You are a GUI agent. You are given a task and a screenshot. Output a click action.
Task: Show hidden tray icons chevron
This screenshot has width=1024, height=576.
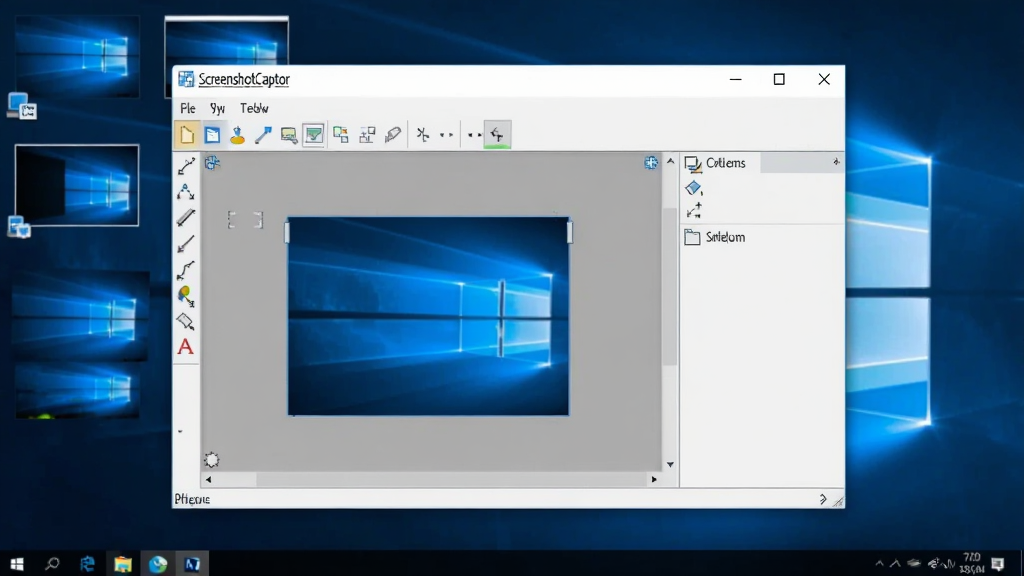point(880,564)
